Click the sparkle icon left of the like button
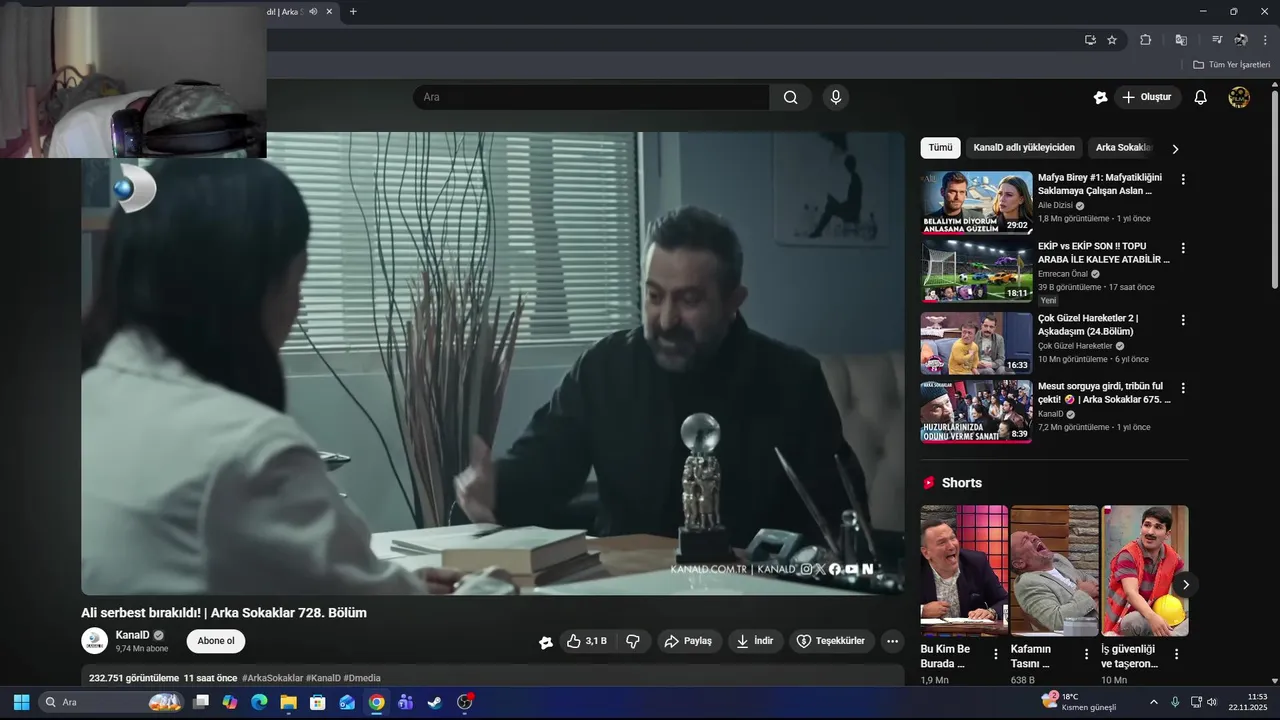 point(546,642)
